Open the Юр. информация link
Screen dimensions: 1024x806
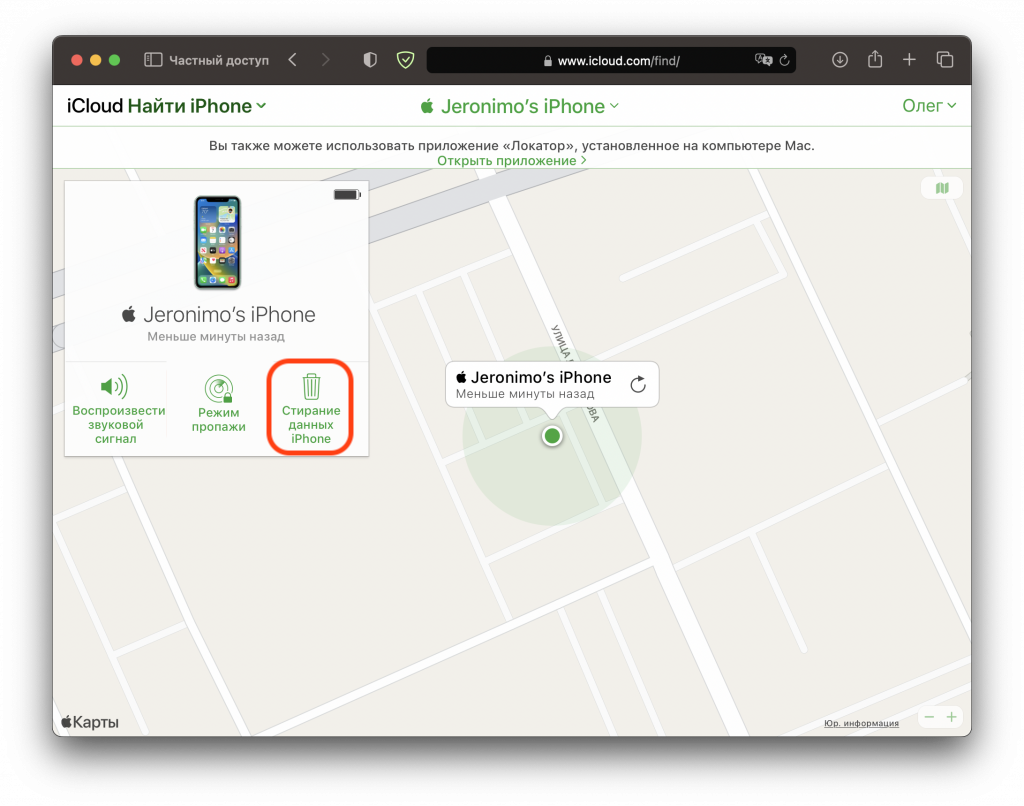[861, 723]
